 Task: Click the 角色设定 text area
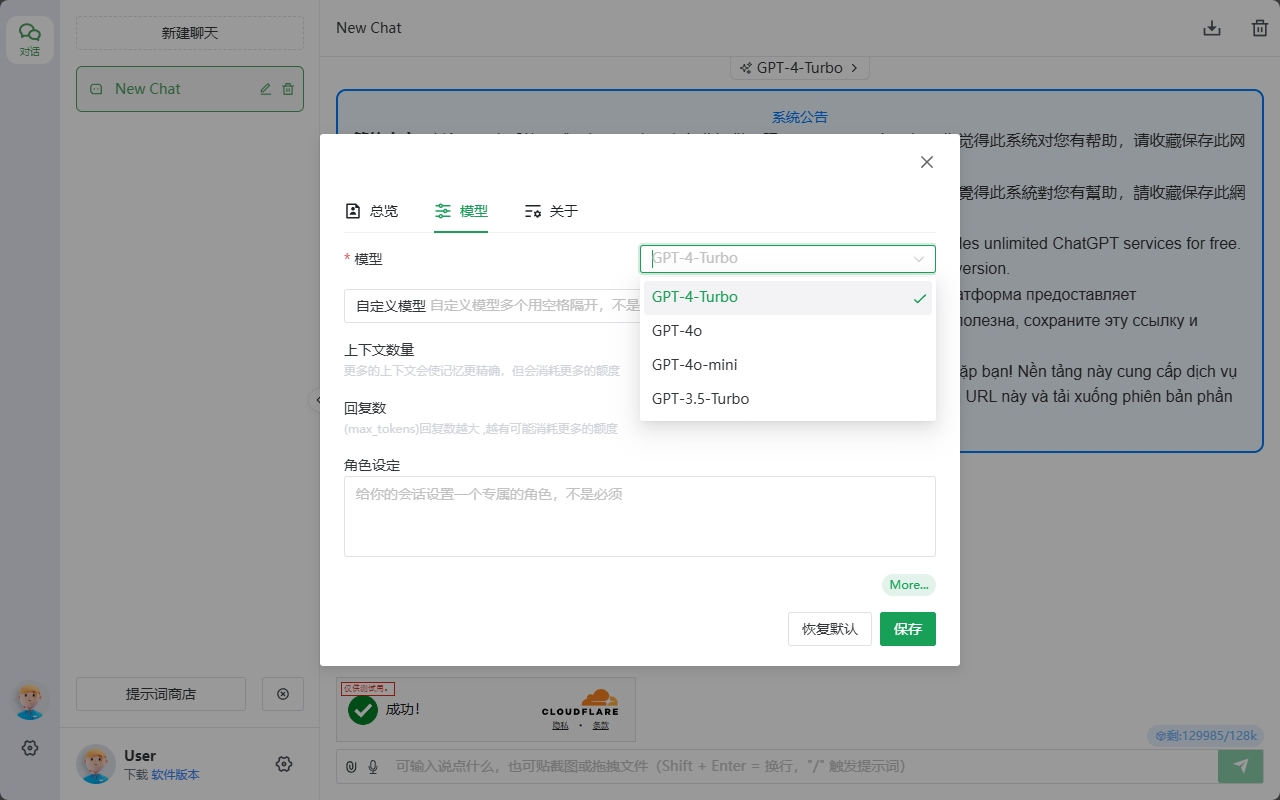coord(640,516)
